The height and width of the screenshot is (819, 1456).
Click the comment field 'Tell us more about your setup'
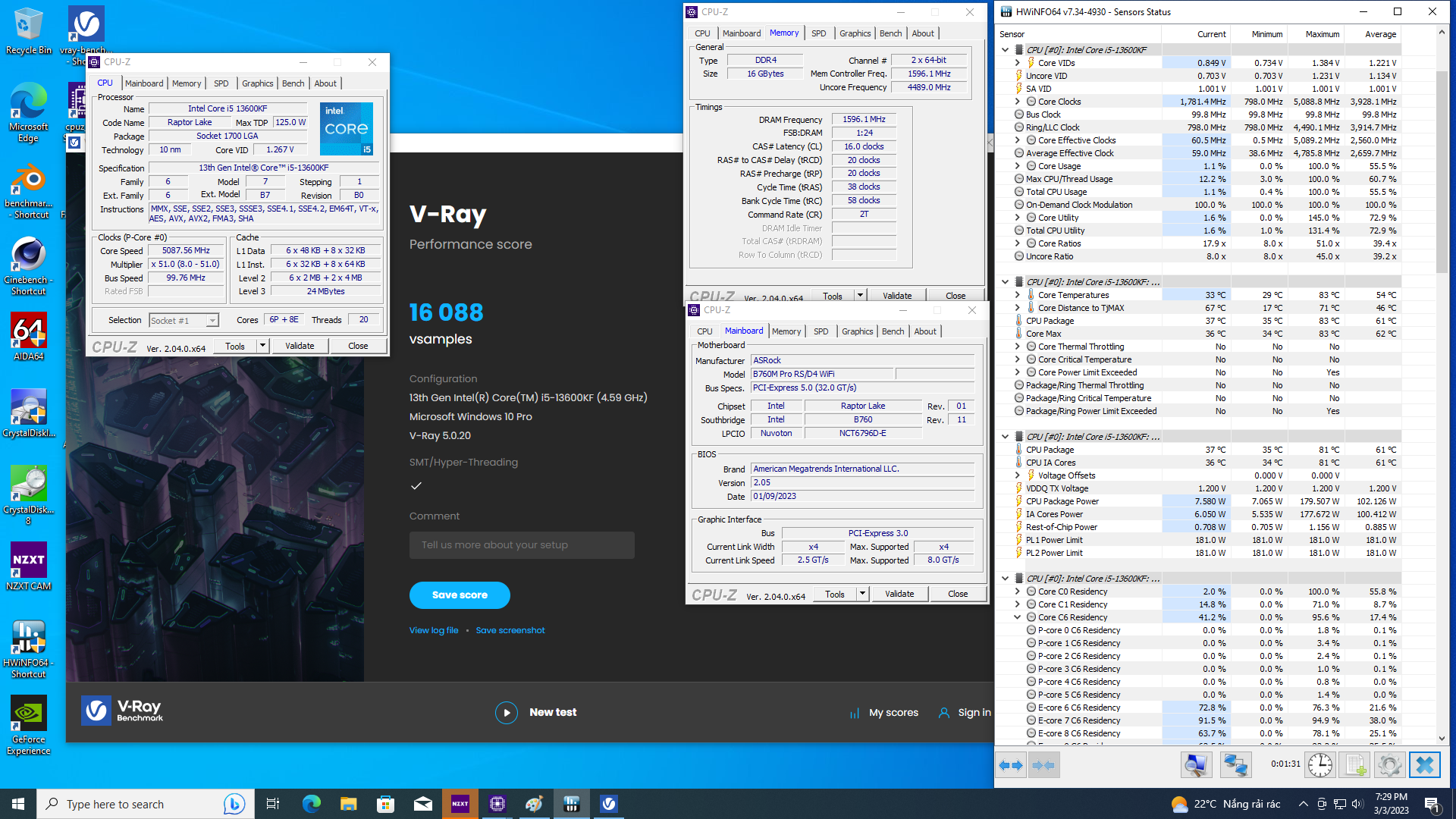(x=522, y=545)
